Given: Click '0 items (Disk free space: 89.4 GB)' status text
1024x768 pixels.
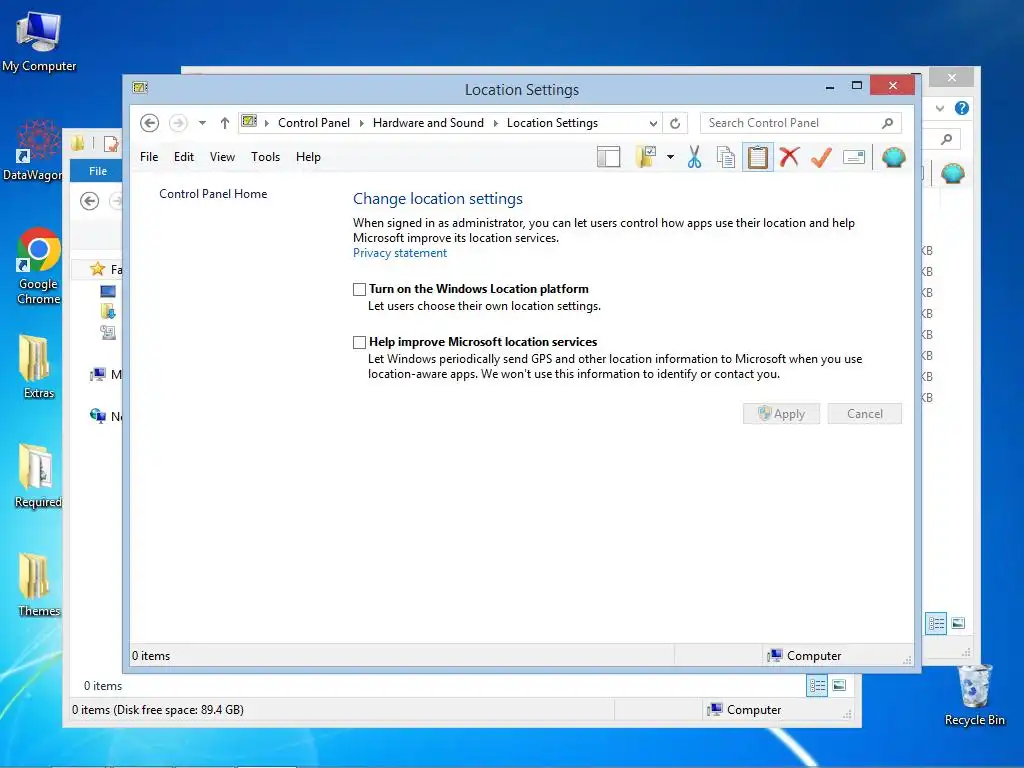Looking at the screenshot, I should click(x=157, y=710).
